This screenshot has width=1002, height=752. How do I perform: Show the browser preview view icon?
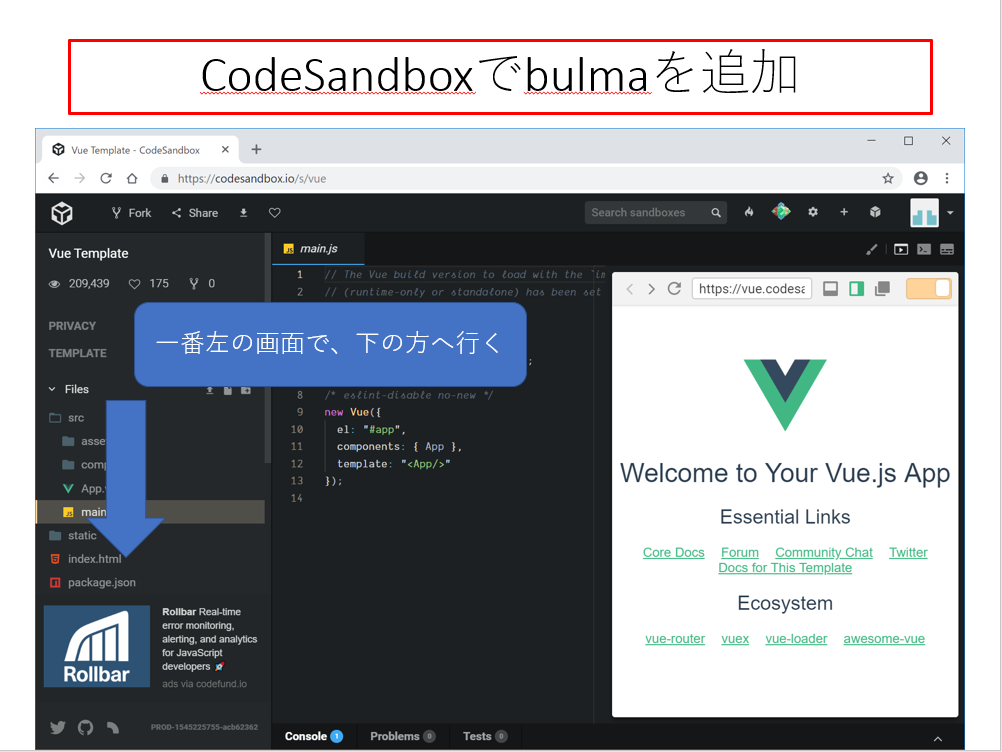point(901,249)
